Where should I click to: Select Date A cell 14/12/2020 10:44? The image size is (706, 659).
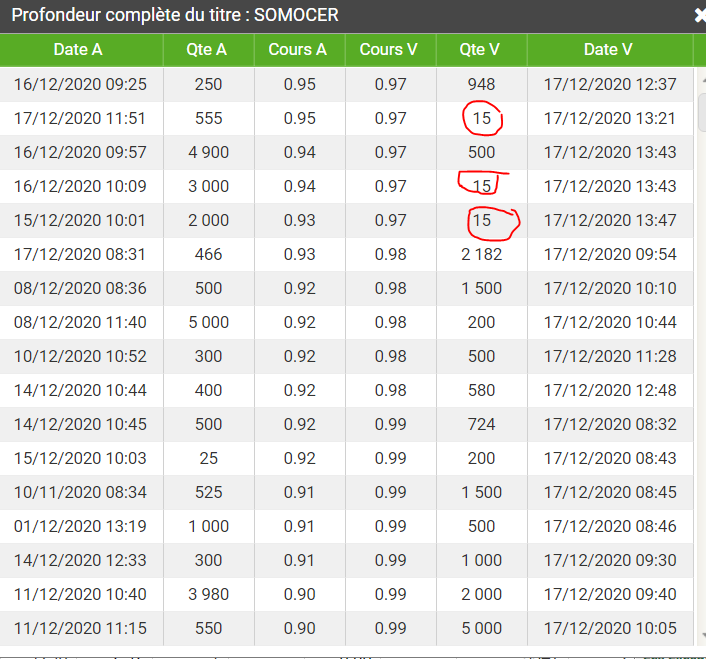pyautogui.click(x=80, y=390)
